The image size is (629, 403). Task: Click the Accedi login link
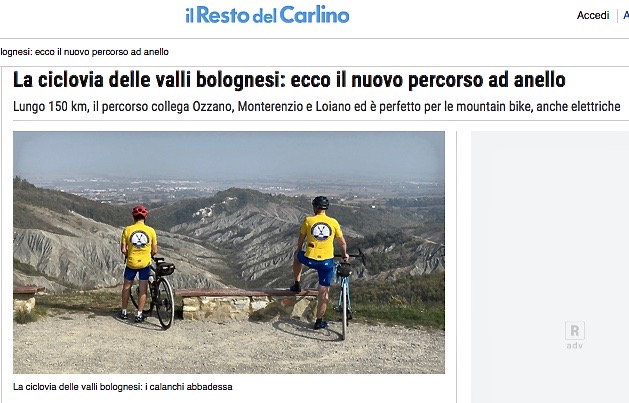click(593, 15)
